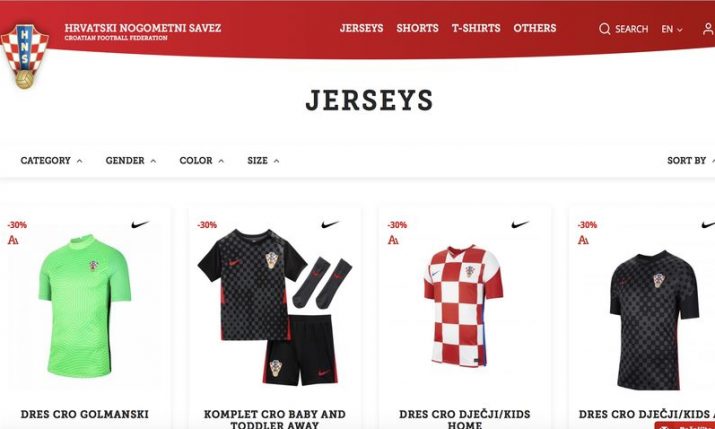Expand the Size filter
715x429 pixels.
[263, 160]
